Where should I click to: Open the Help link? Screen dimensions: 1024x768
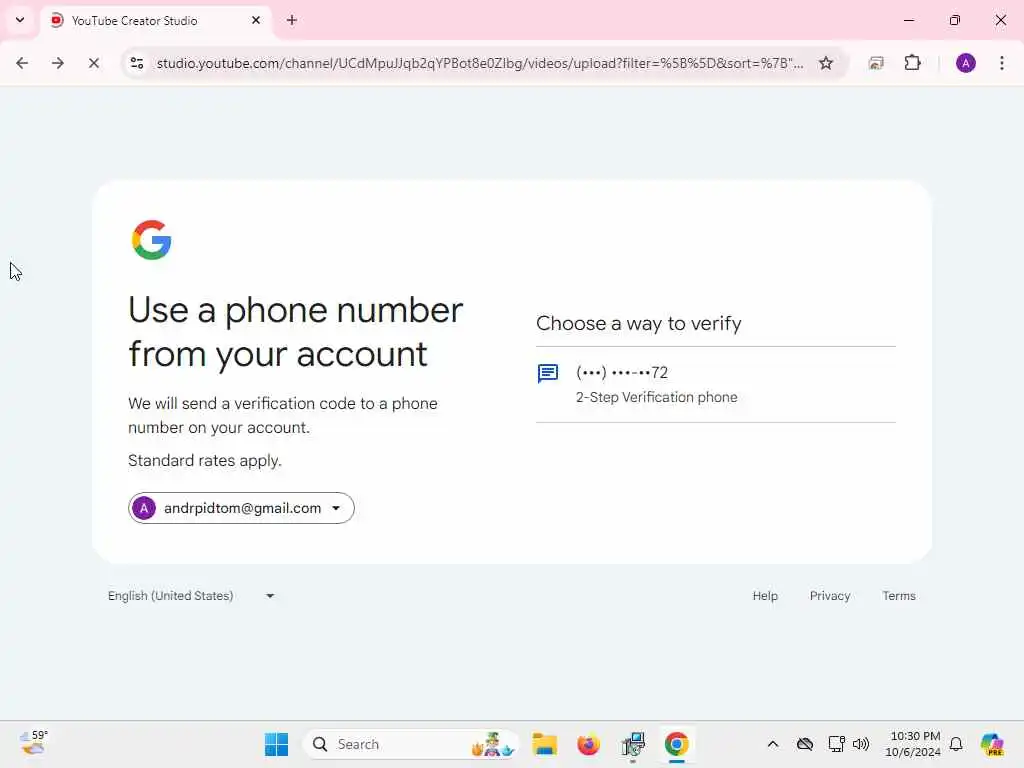tap(765, 596)
